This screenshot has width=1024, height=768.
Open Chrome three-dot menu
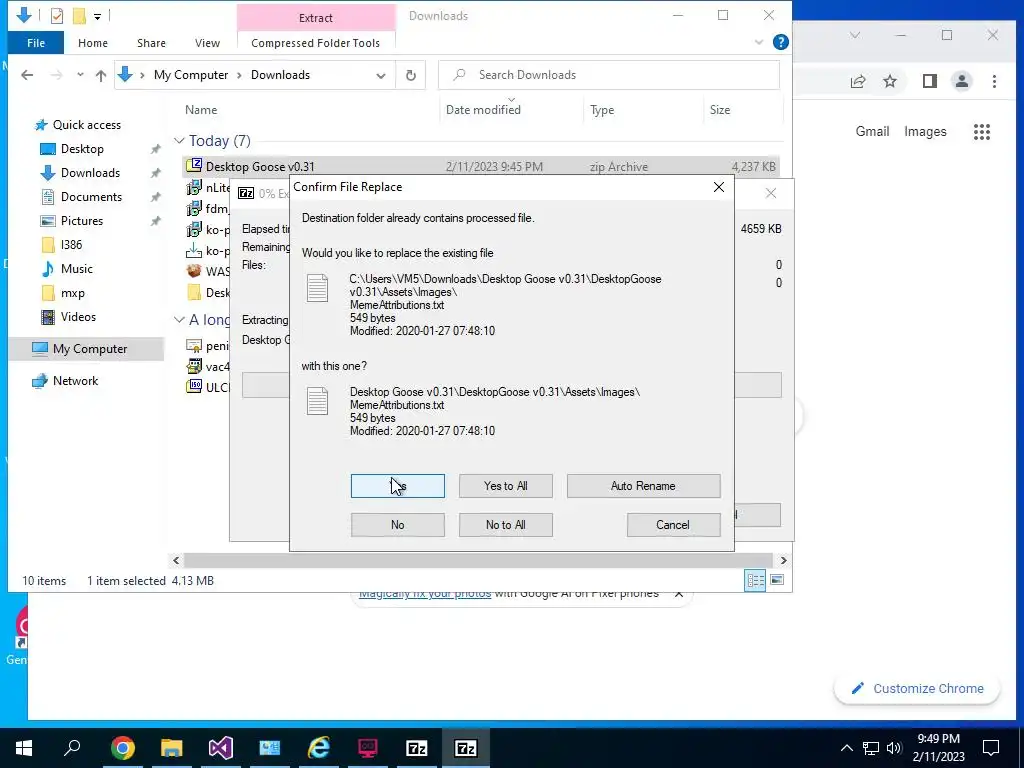pyautogui.click(x=994, y=82)
